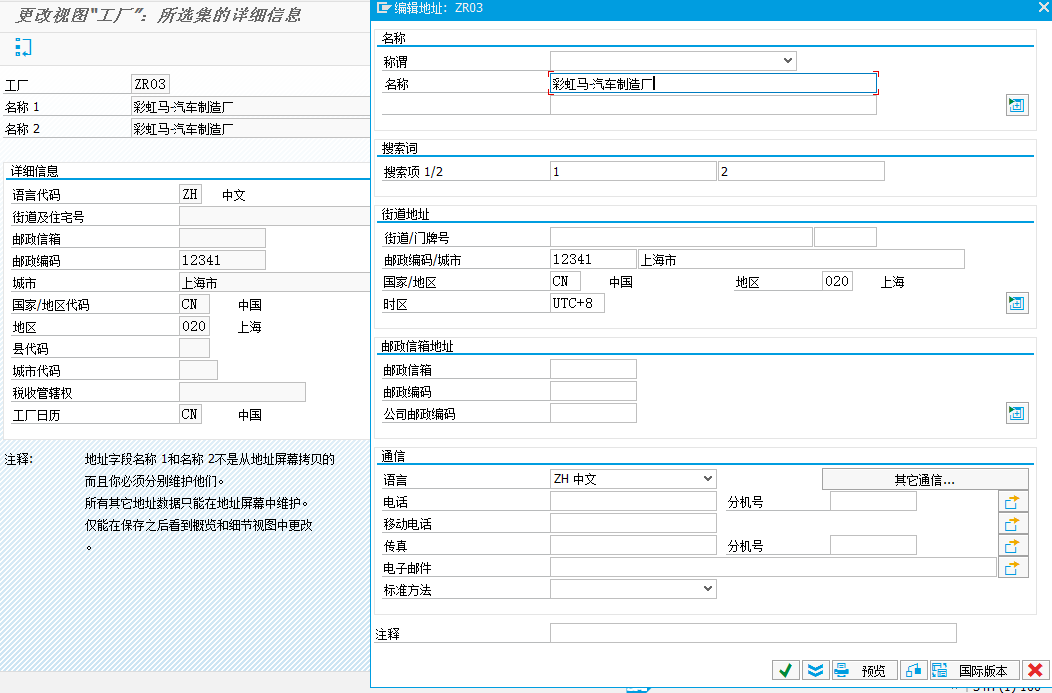Open the 国际版本 international versions
The width and height of the screenshot is (1052, 693).
pyautogui.click(x=974, y=670)
